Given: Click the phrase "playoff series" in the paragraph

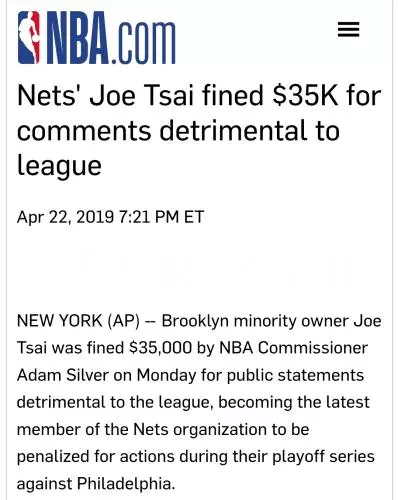Looking at the screenshot, I should coord(323,457).
